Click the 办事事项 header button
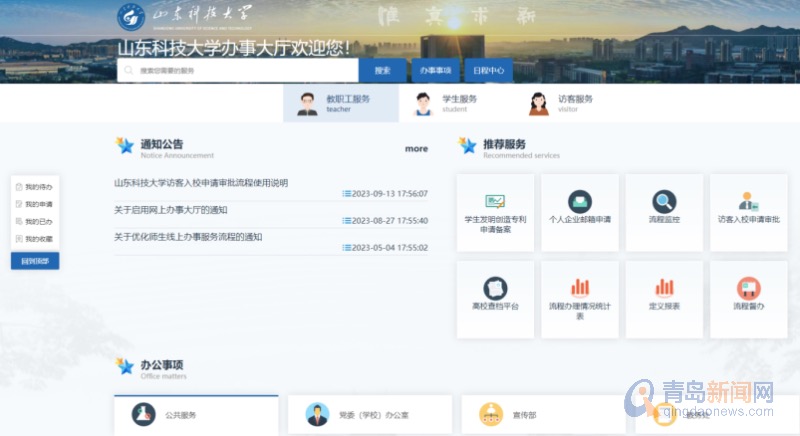This screenshot has height=436, width=800. (435, 71)
